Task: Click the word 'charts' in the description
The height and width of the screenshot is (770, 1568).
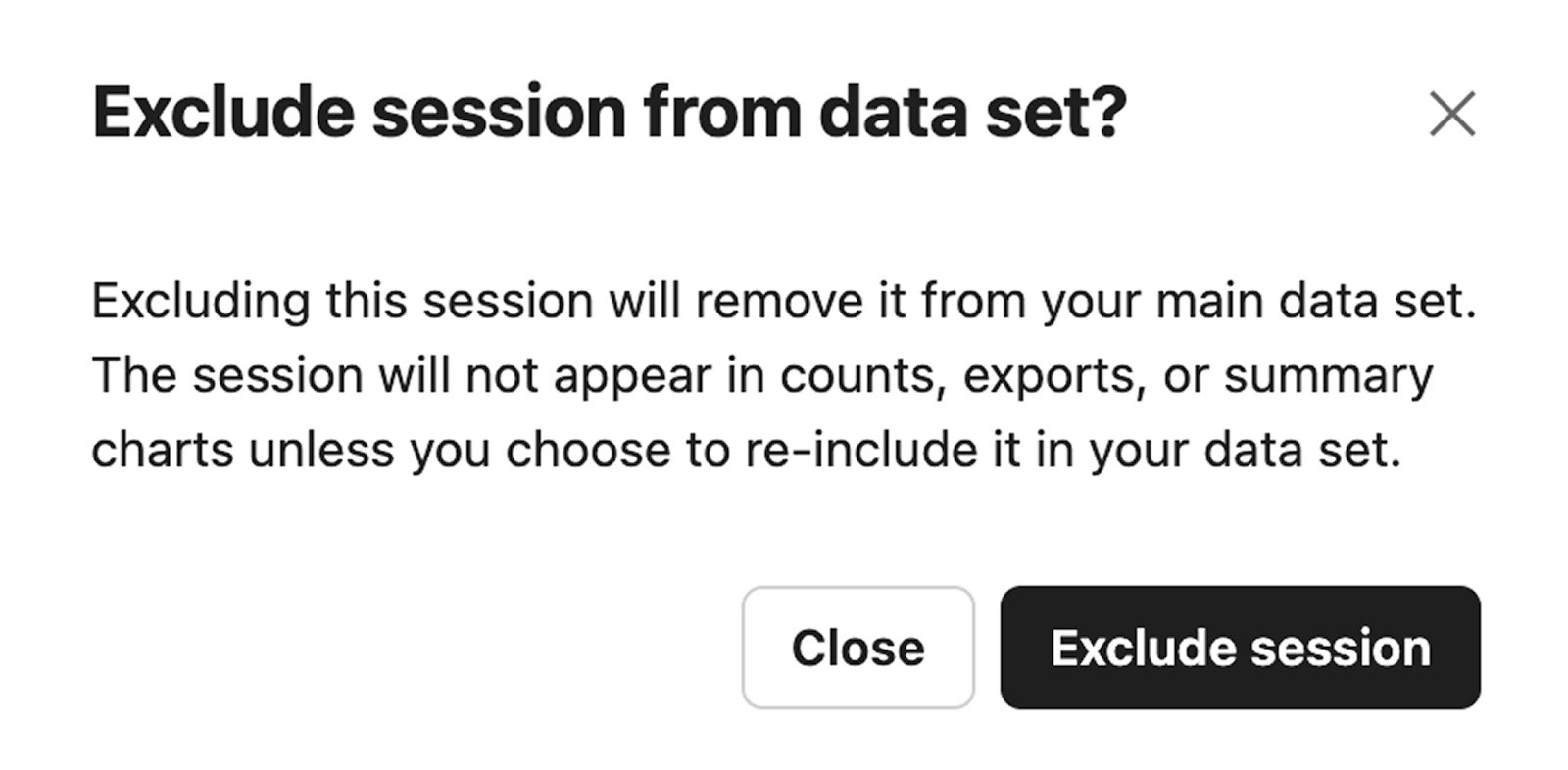Action: click(x=161, y=451)
